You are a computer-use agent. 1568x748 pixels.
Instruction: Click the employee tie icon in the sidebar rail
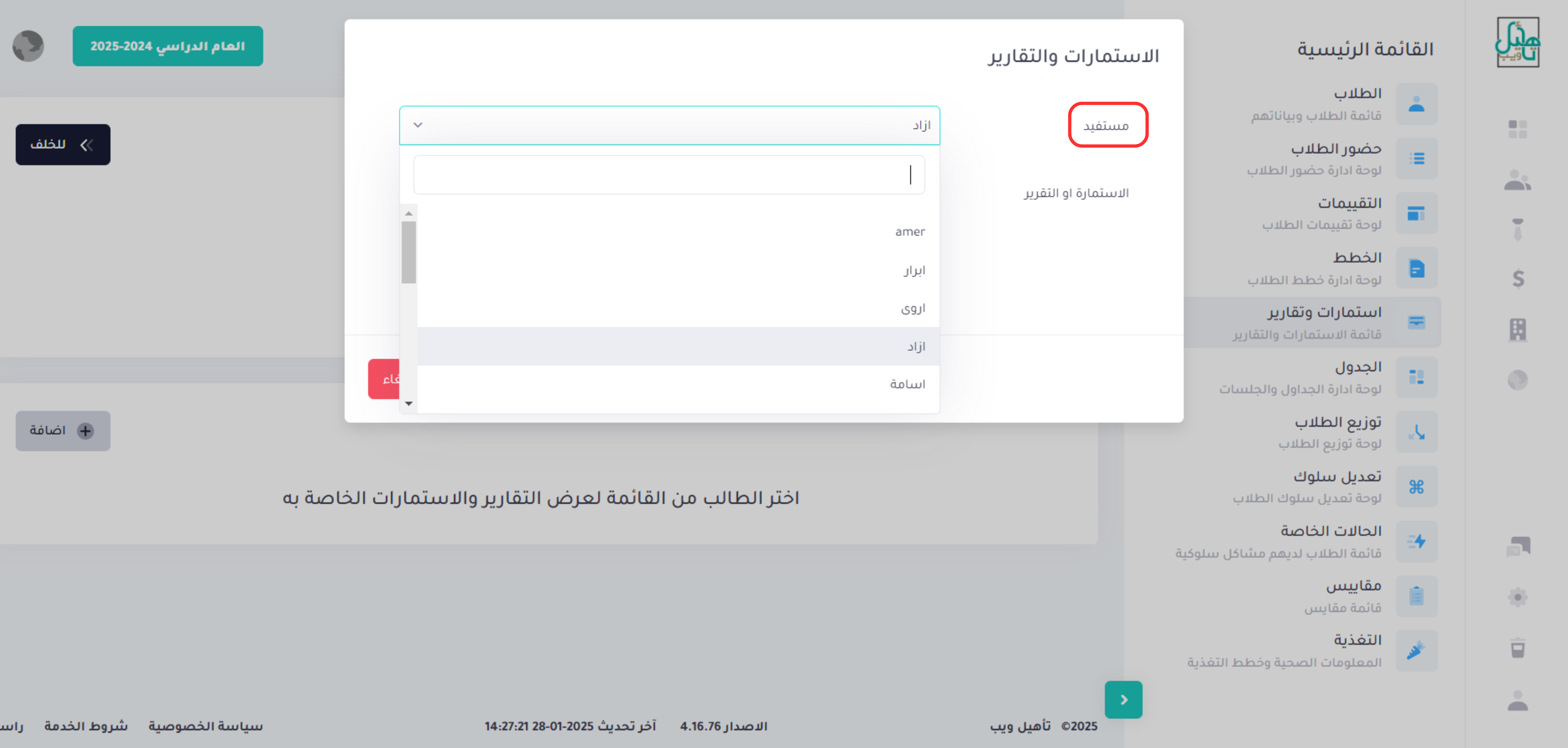pyautogui.click(x=1517, y=230)
